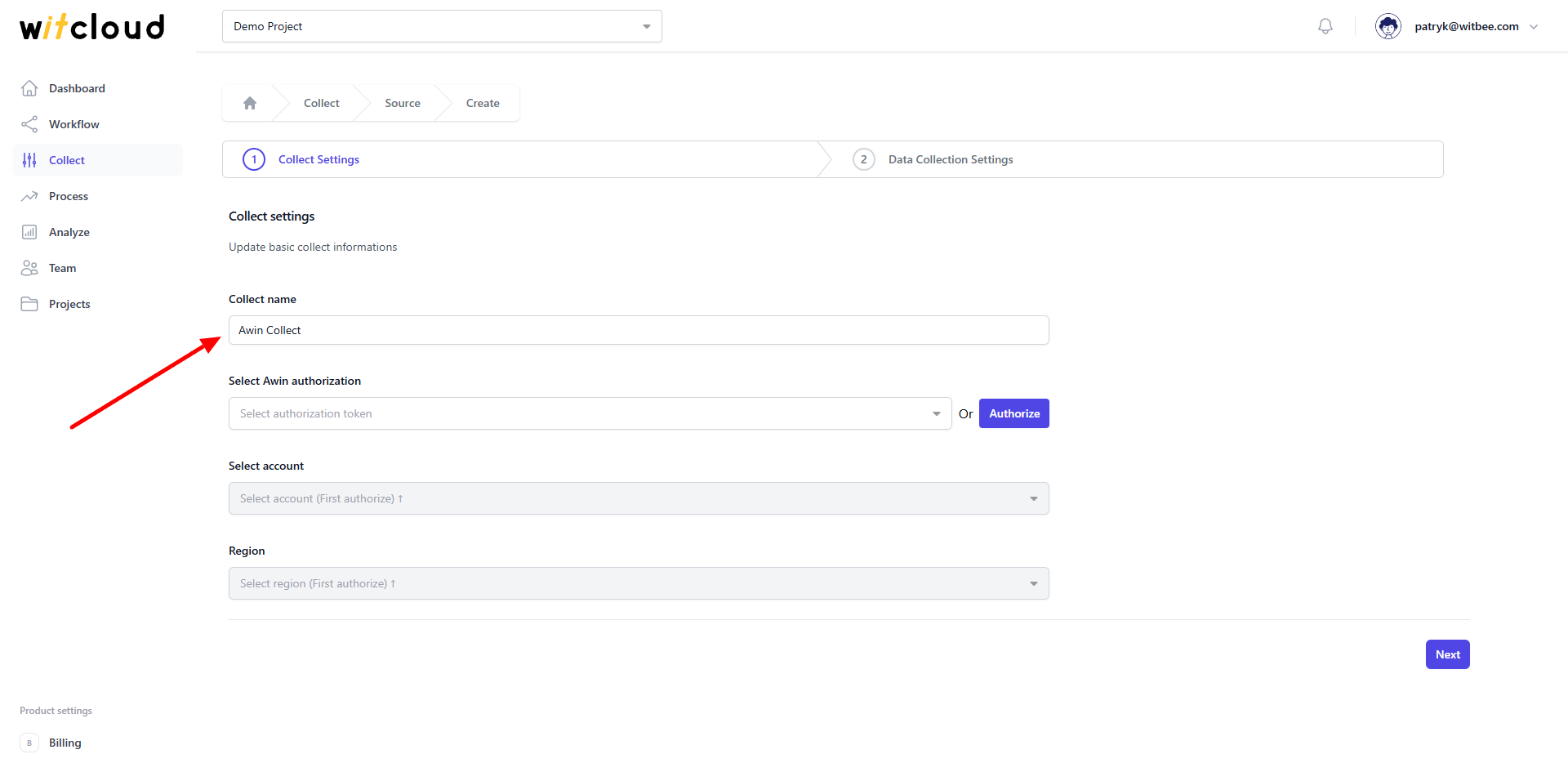The image size is (1568, 772).
Task: Click the 'Region' label
Action: pyautogui.click(x=247, y=551)
